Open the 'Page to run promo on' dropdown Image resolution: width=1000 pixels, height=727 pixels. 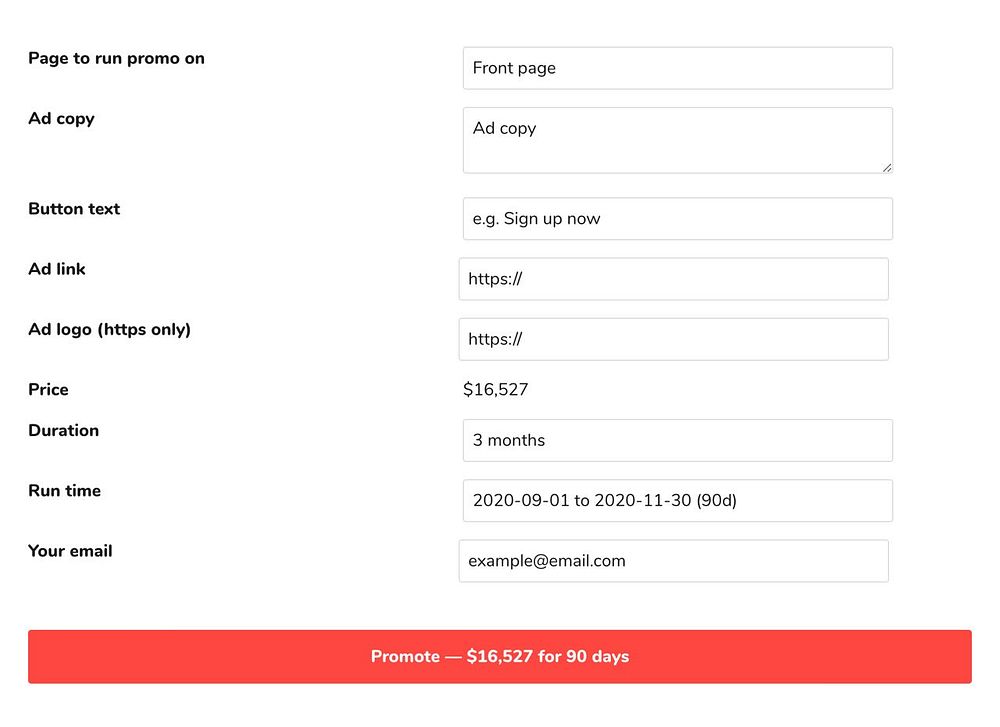(x=677, y=68)
